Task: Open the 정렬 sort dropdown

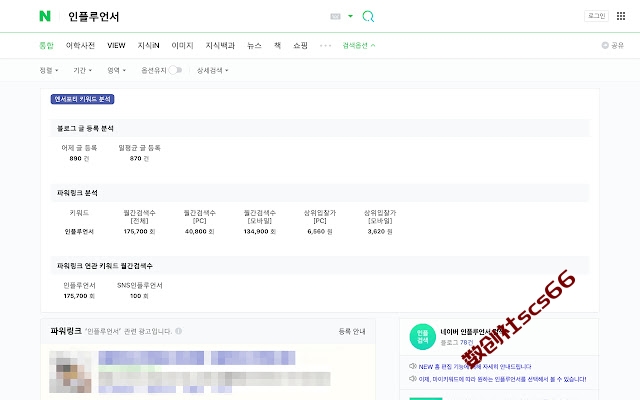Action: click(49, 70)
